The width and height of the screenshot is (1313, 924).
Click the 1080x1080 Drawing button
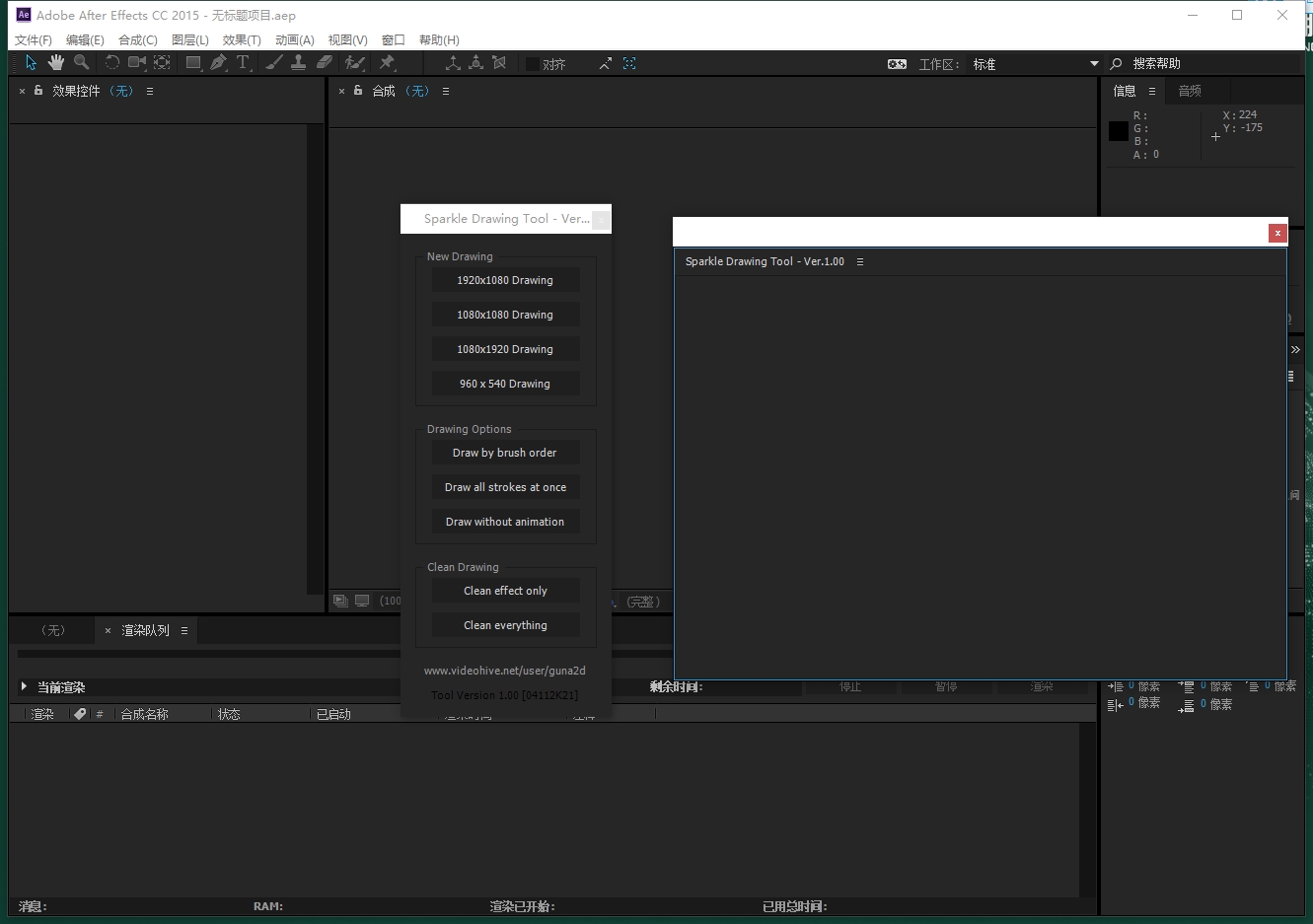[505, 315]
